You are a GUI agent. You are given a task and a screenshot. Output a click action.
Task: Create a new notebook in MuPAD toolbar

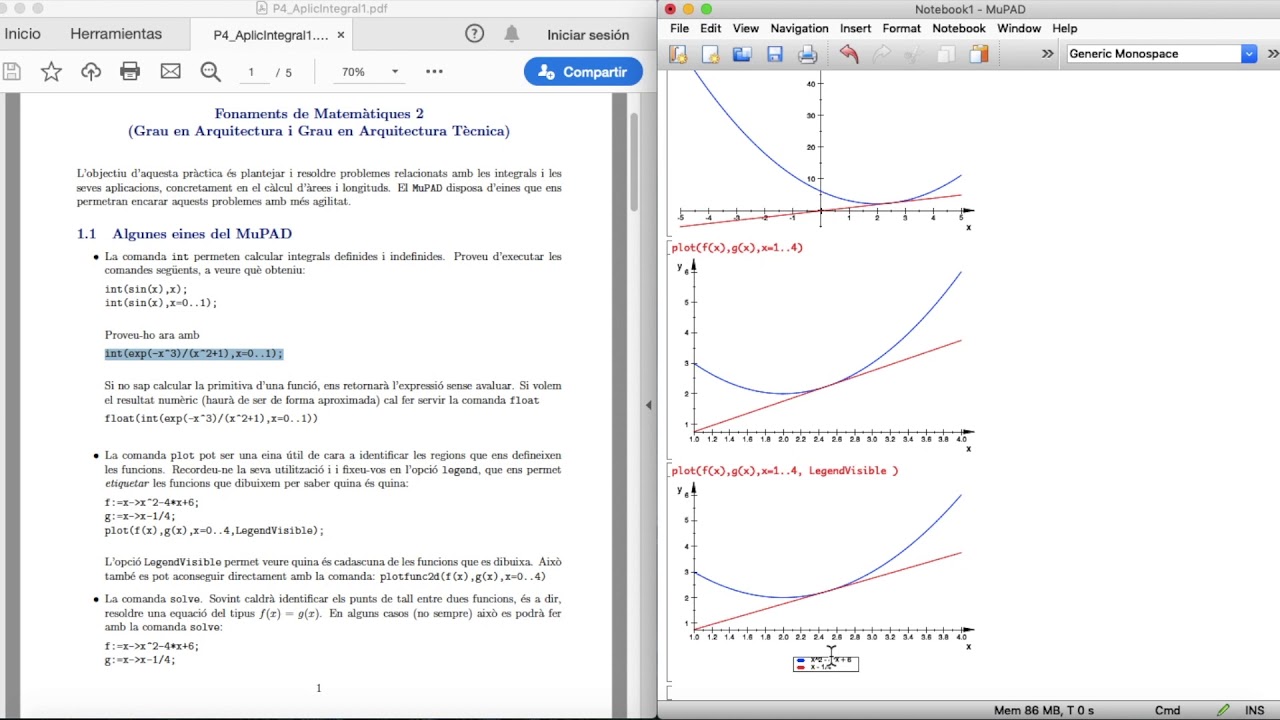pyautogui.click(x=679, y=54)
